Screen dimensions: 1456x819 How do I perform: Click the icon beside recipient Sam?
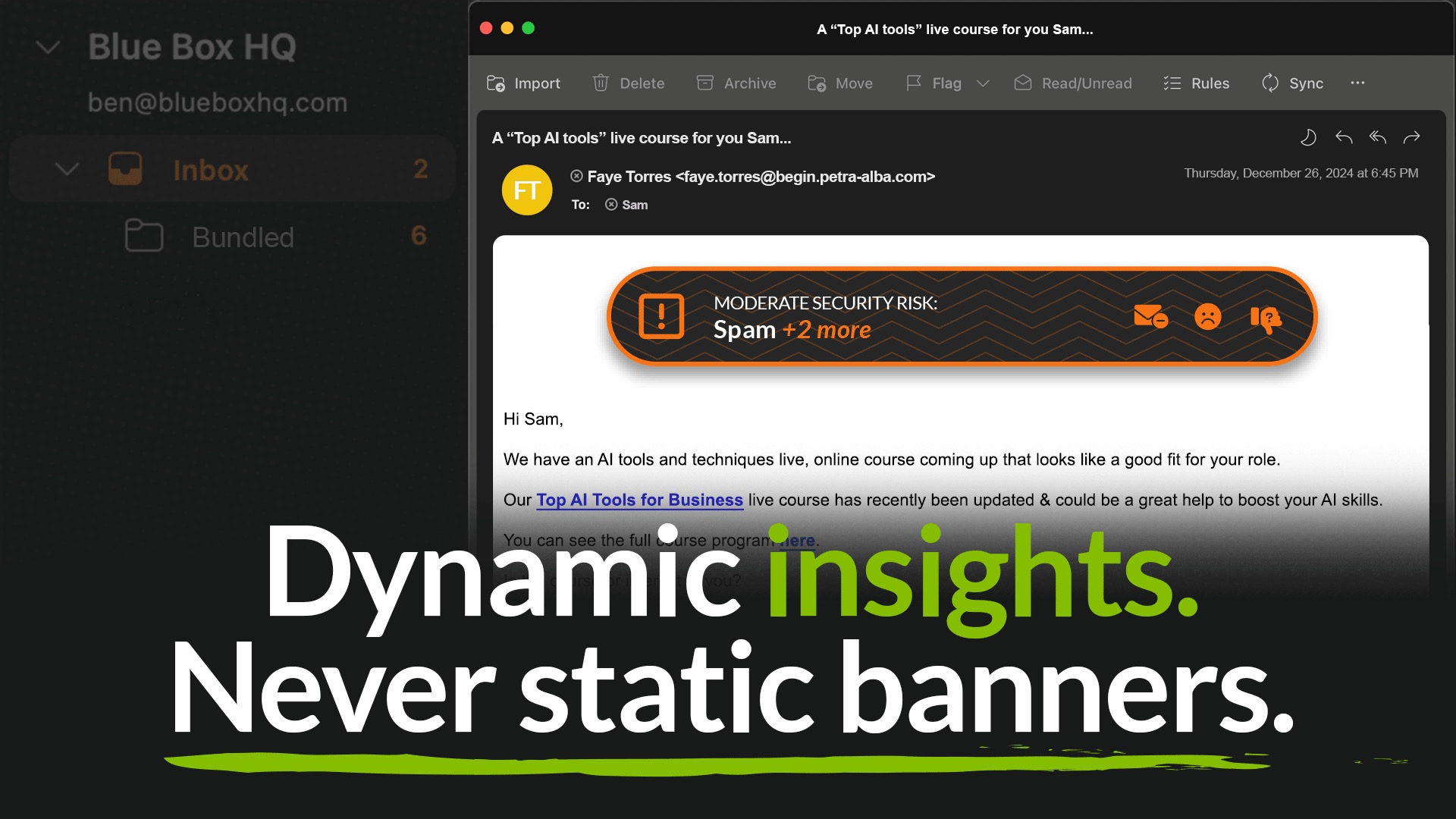pyautogui.click(x=611, y=204)
